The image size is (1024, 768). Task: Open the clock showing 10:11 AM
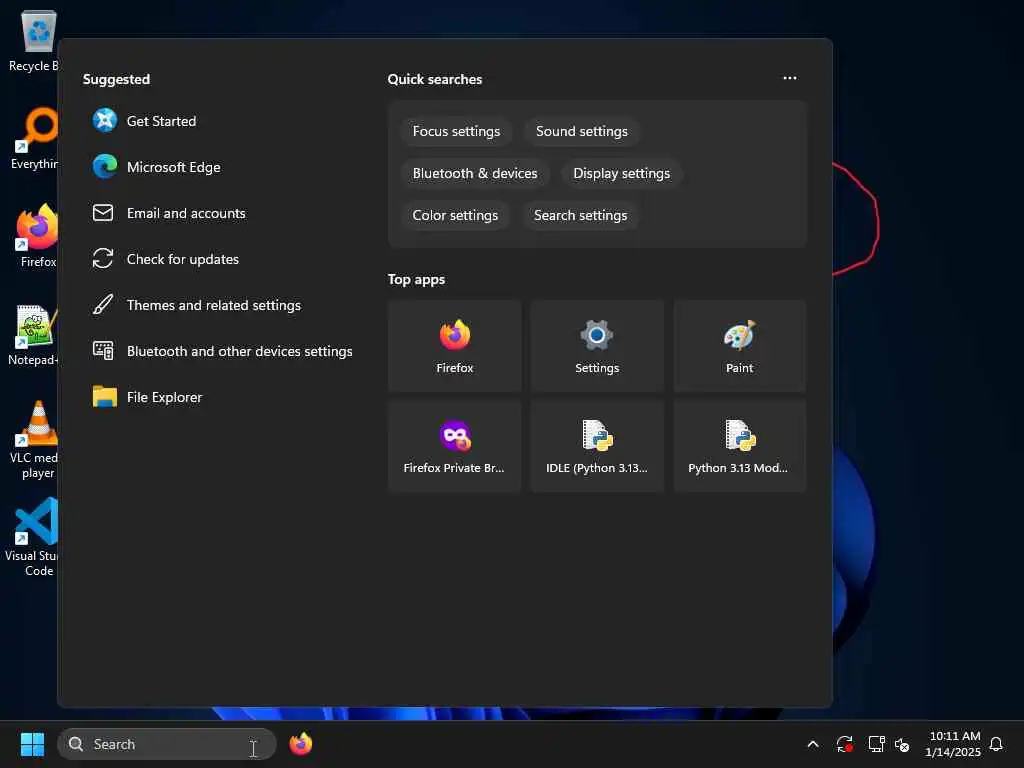(x=953, y=744)
